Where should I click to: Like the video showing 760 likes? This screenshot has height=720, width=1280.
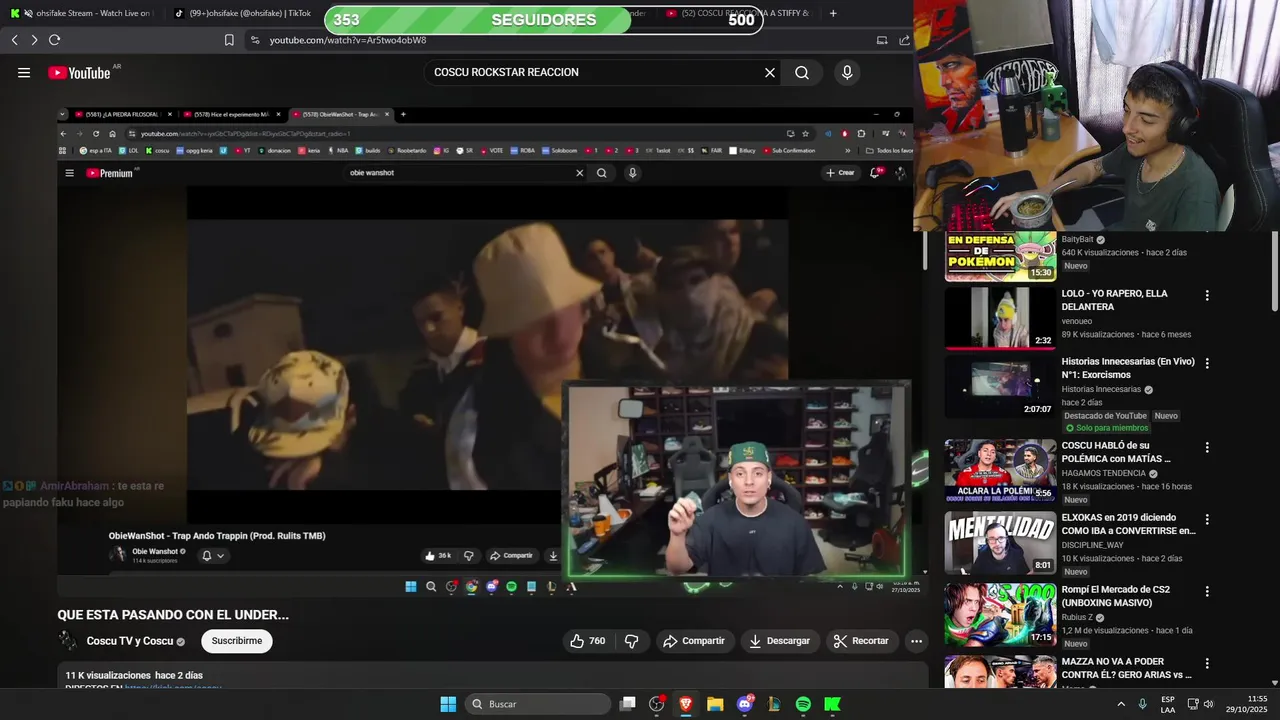587,641
